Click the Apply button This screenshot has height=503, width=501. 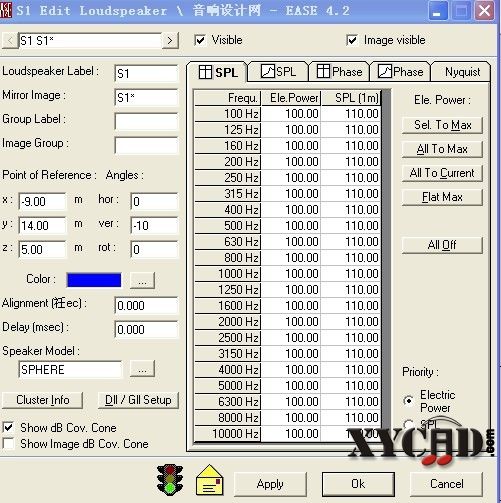(x=270, y=484)
